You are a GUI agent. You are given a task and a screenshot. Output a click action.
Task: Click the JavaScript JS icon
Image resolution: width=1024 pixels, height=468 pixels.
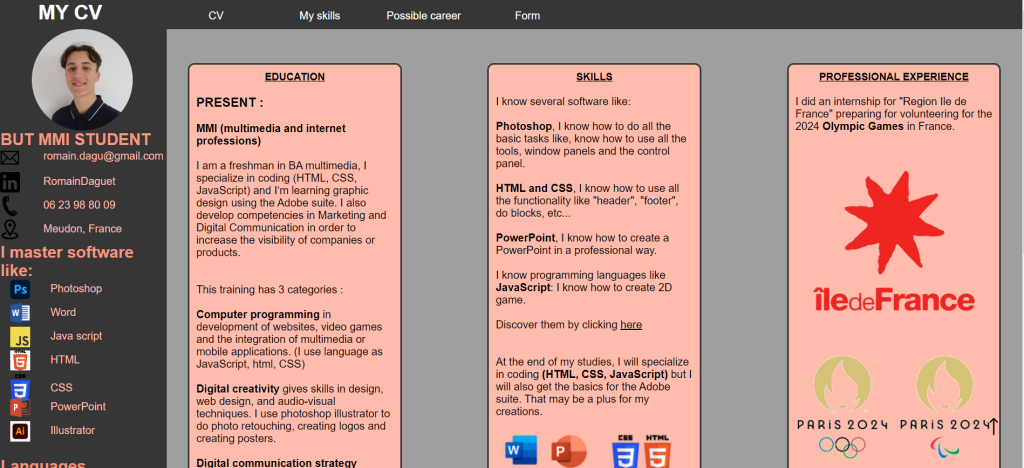[x=20, y=337]
